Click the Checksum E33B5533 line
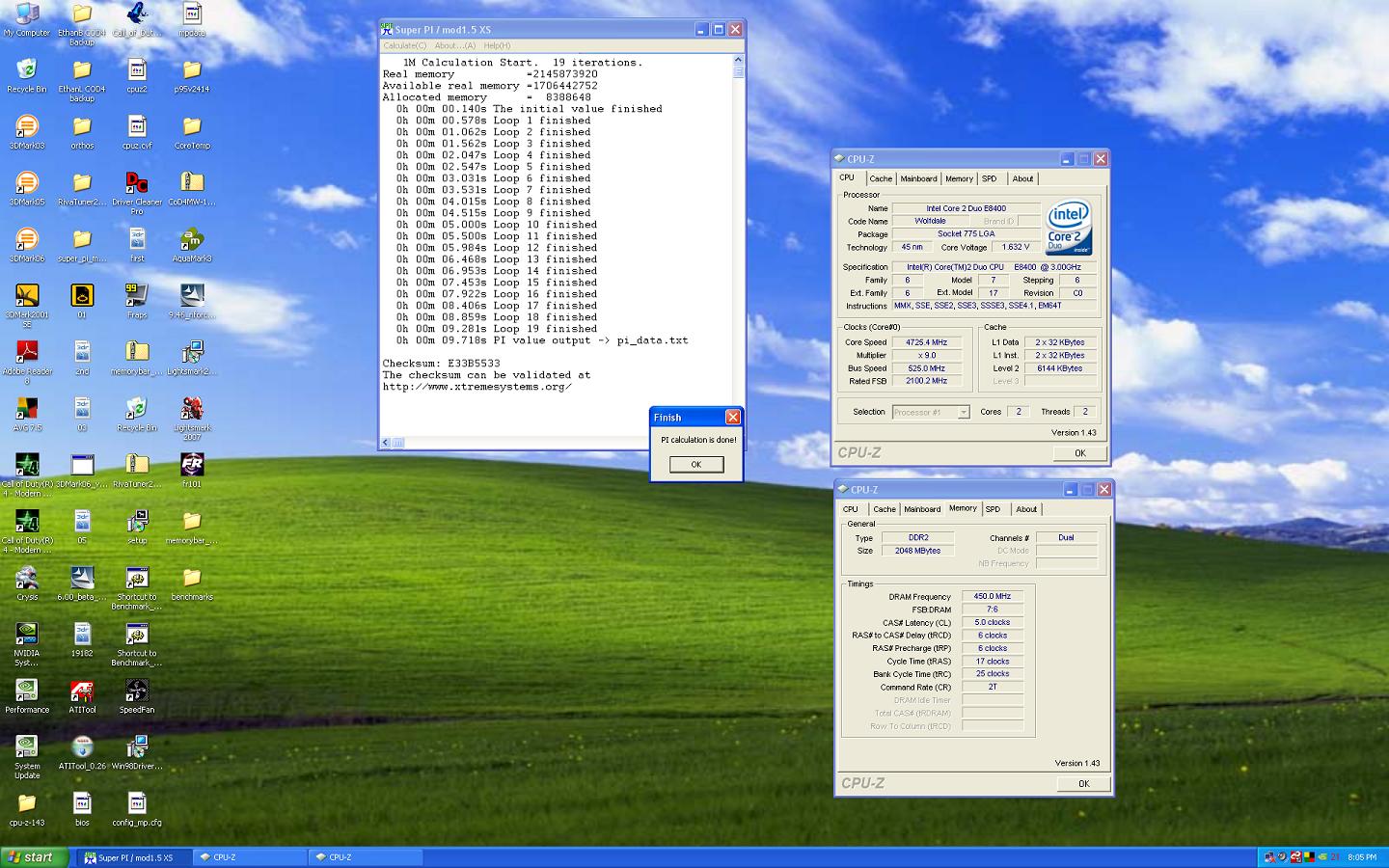The height and width of the screenshot is (868, 1389). tap(441, 364)
